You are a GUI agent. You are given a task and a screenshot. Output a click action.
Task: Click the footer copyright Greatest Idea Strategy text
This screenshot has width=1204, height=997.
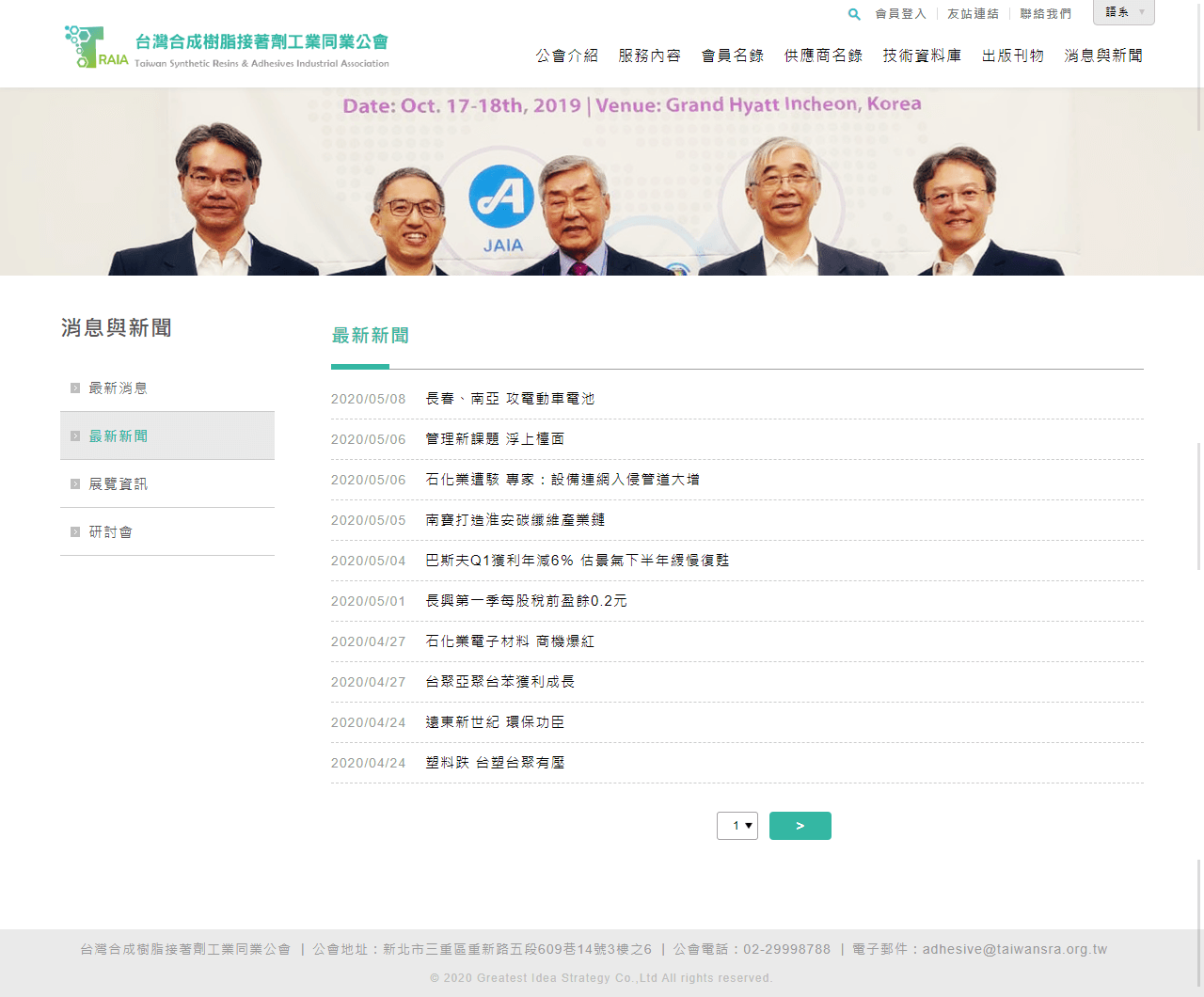(601, 978)
